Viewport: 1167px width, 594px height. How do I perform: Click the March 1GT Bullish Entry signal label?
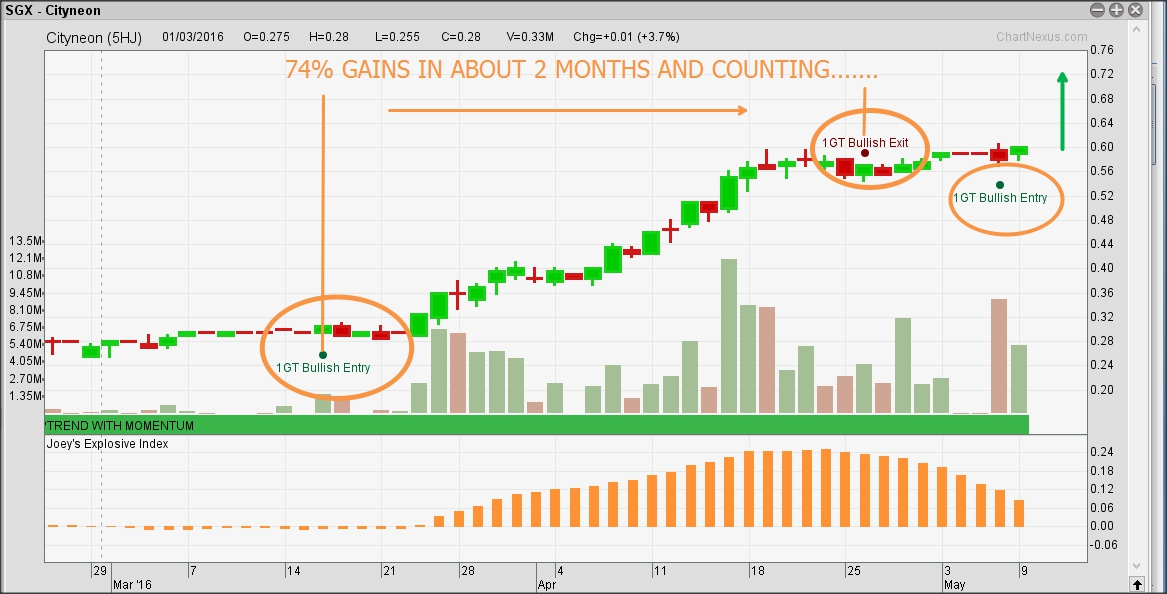323,368
